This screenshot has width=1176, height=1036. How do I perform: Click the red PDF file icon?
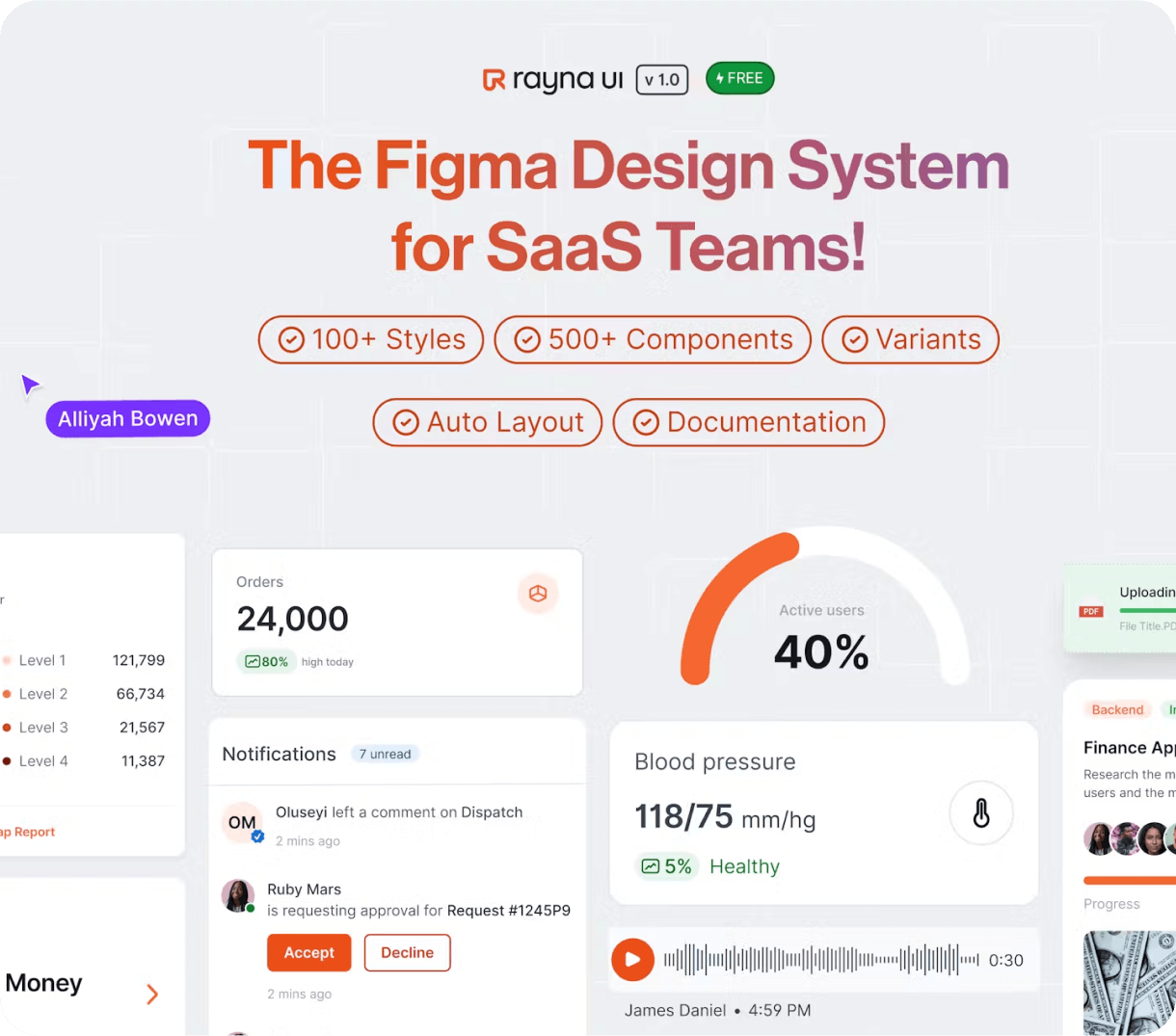click(x=1091, y=611)
